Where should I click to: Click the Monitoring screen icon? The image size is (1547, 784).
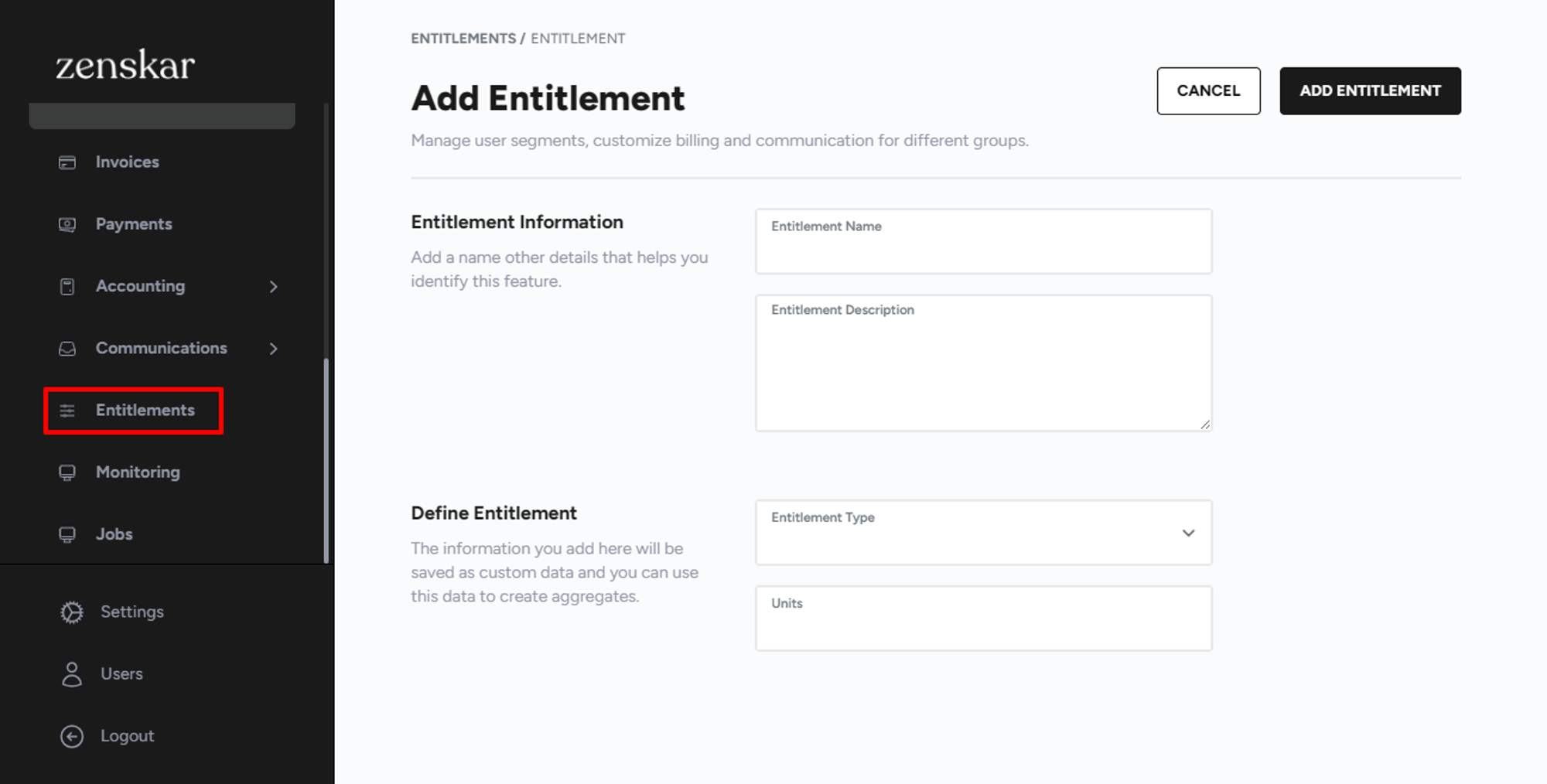click(x=67, y=472)
